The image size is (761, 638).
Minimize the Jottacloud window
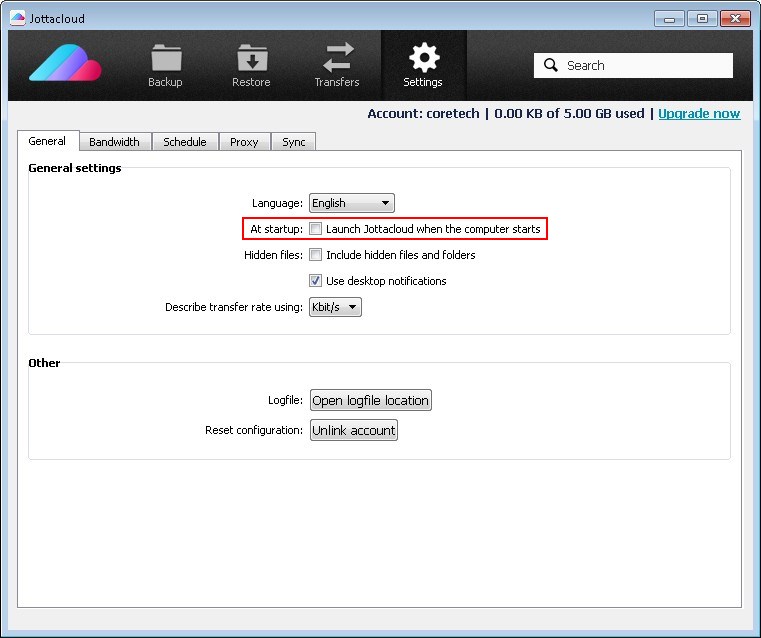[x=669, y=19]
